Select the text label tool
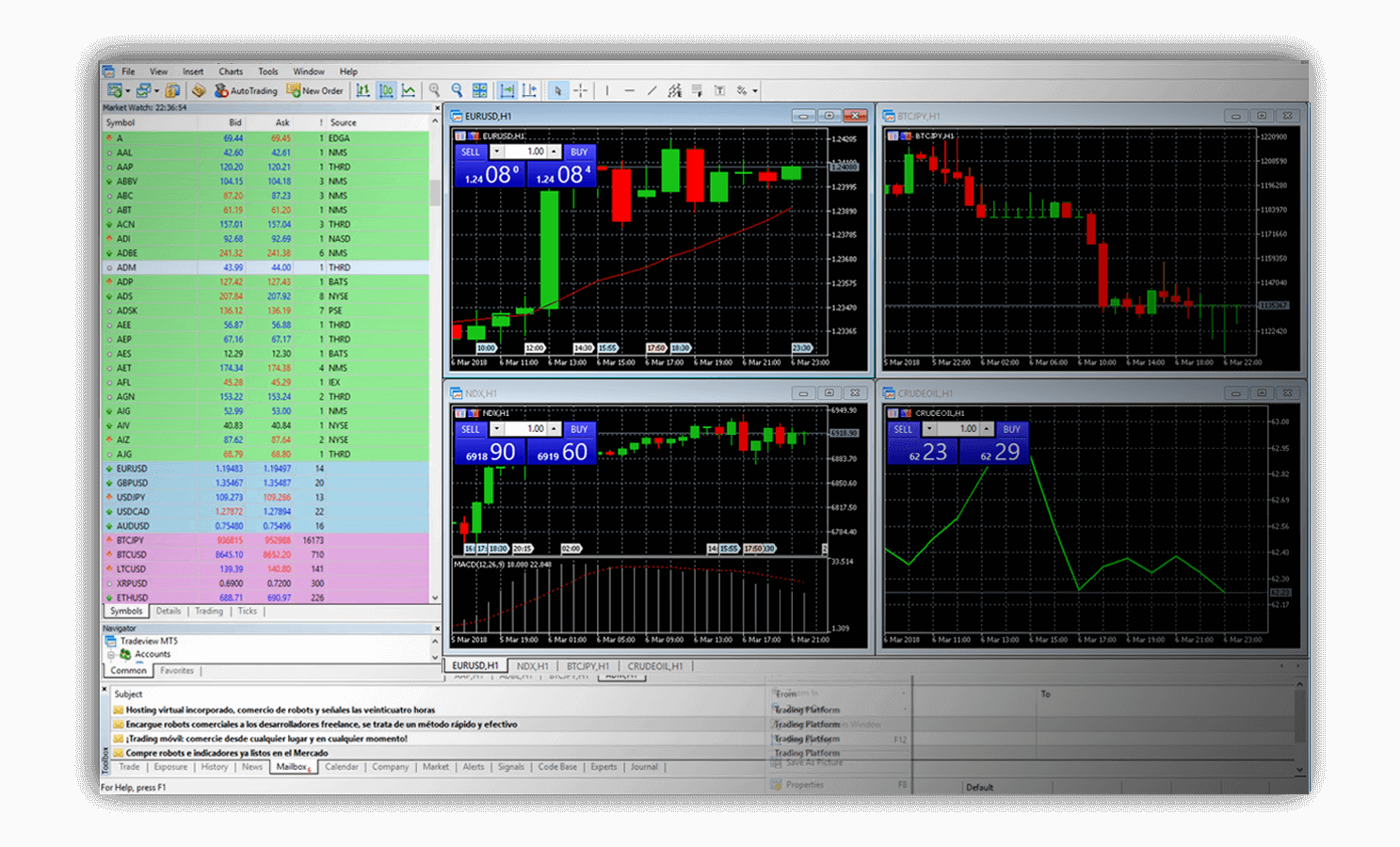Image resolution: width=1400 pixels, height=847 pixels. (719, 91)
